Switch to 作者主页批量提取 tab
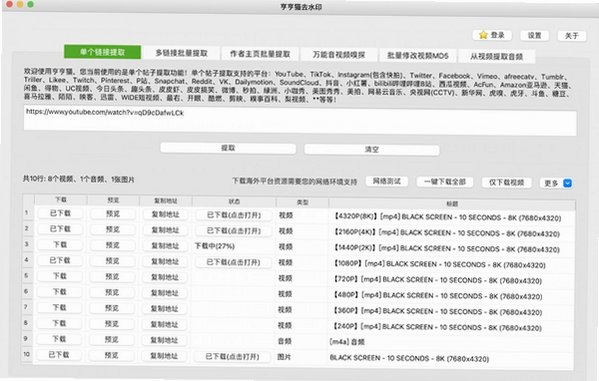Image resolution: width=599 pixels, height=381 pixels. coord(260,54)
